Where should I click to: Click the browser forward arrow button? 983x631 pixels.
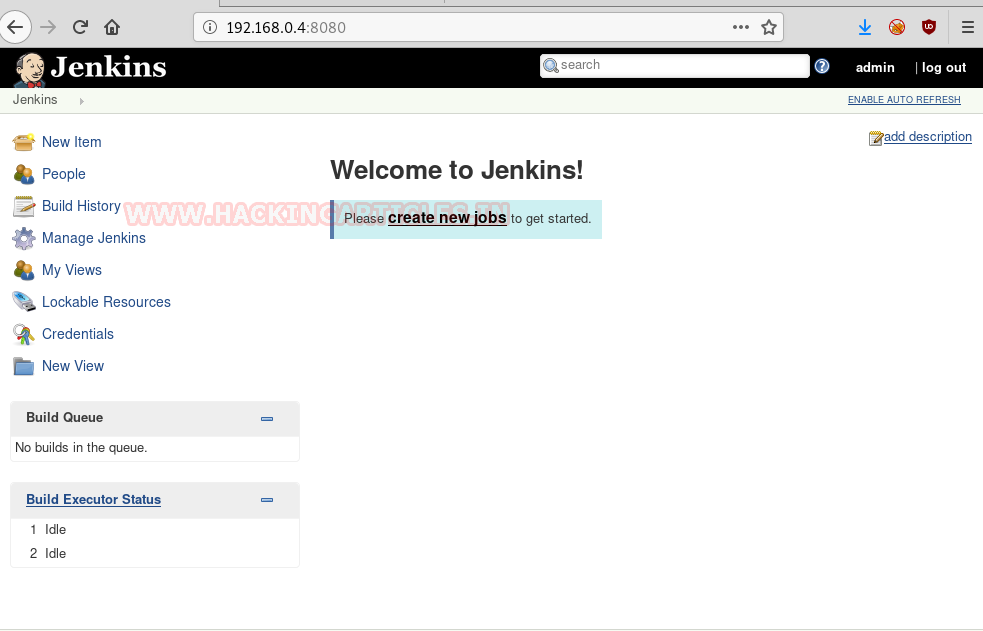pos(48,27)
